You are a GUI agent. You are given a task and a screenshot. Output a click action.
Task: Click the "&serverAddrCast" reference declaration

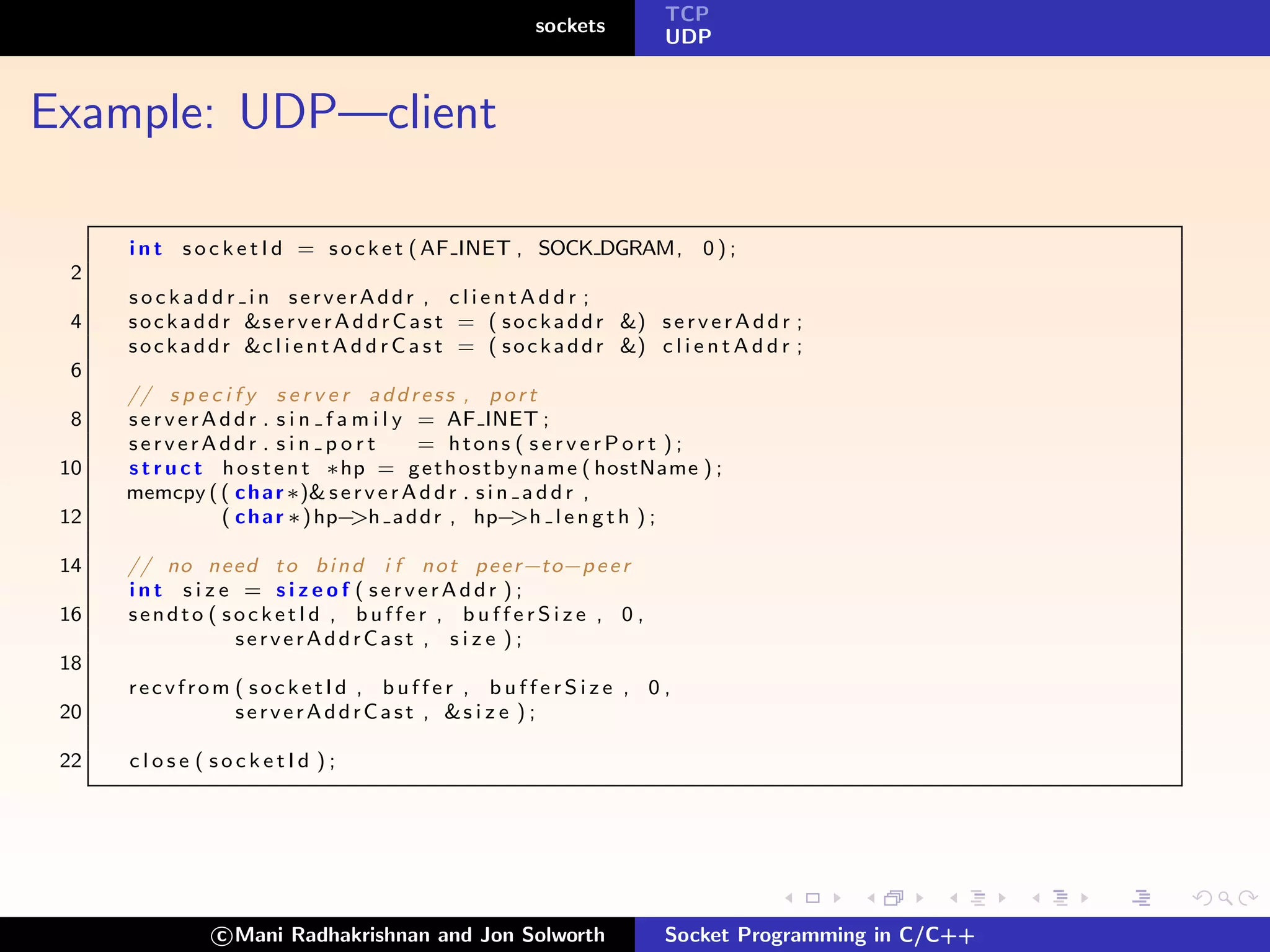[344, 322]
